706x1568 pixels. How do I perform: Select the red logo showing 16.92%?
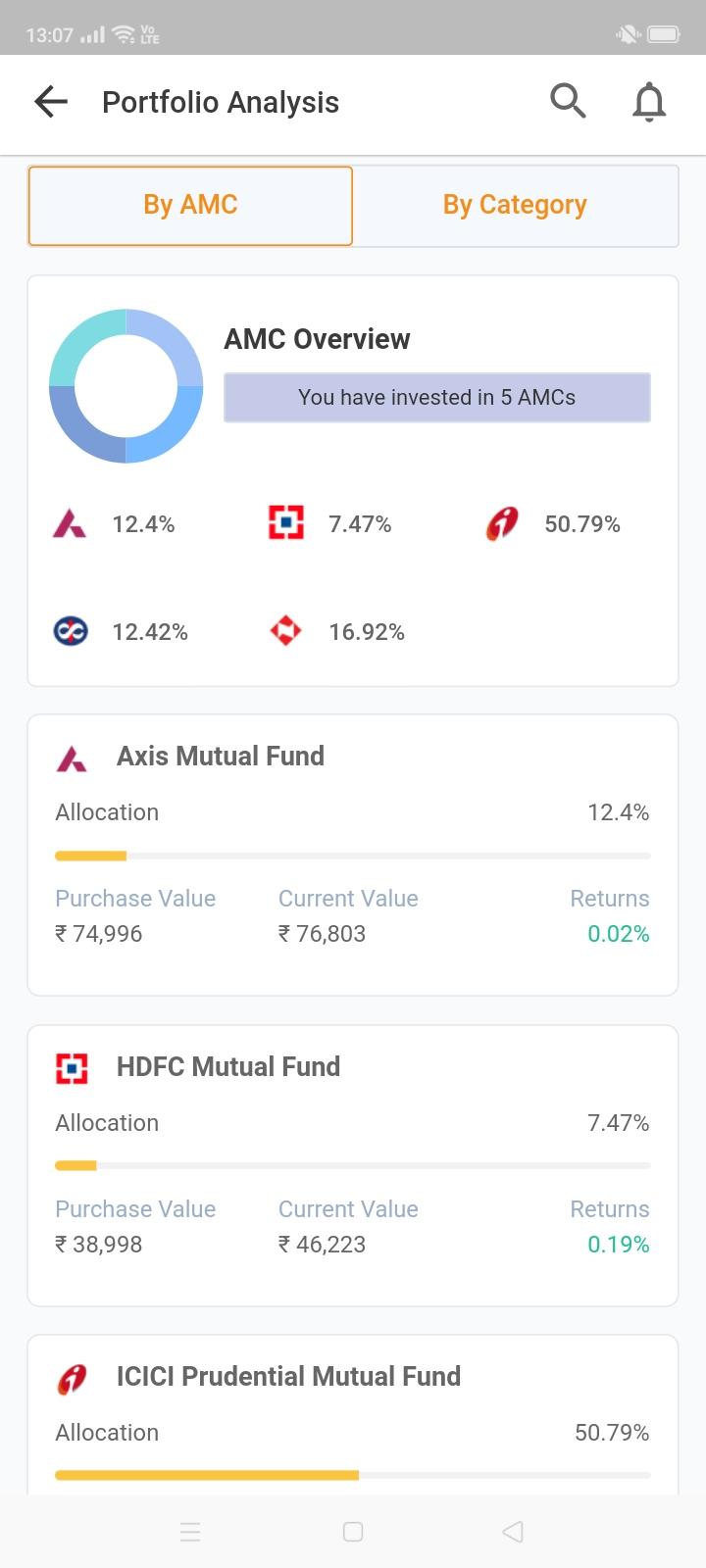tap(286, 631)
